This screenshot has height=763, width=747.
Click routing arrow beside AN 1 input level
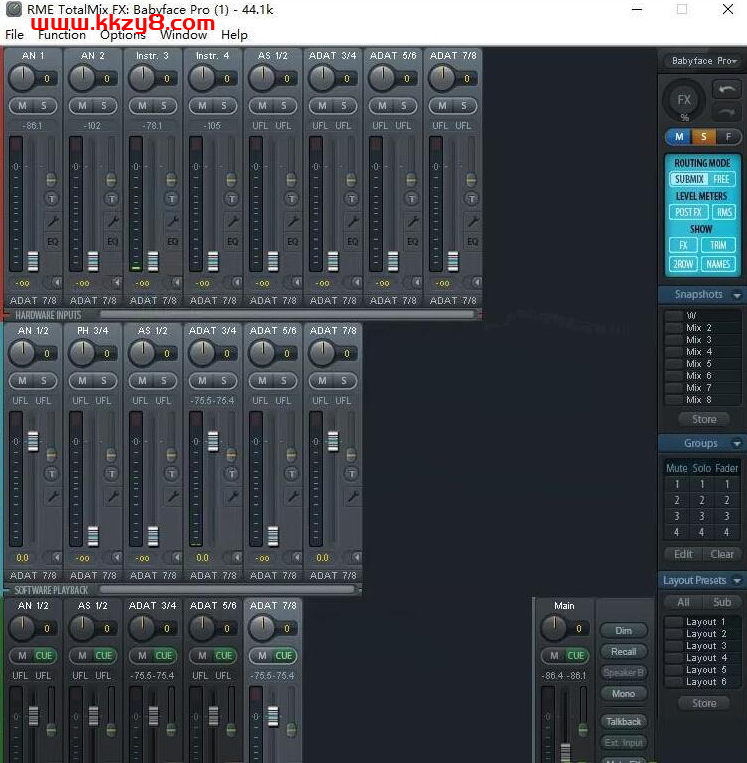(x=56, y=282)
